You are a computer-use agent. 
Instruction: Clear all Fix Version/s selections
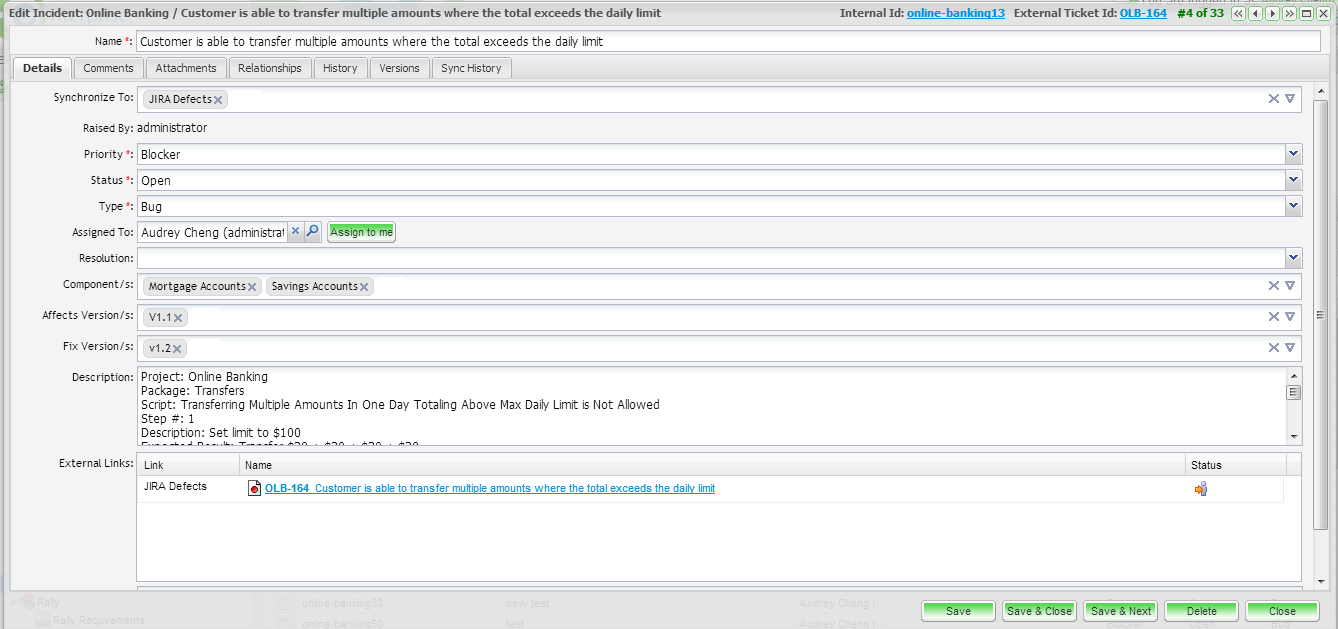tap(1273, 347)
